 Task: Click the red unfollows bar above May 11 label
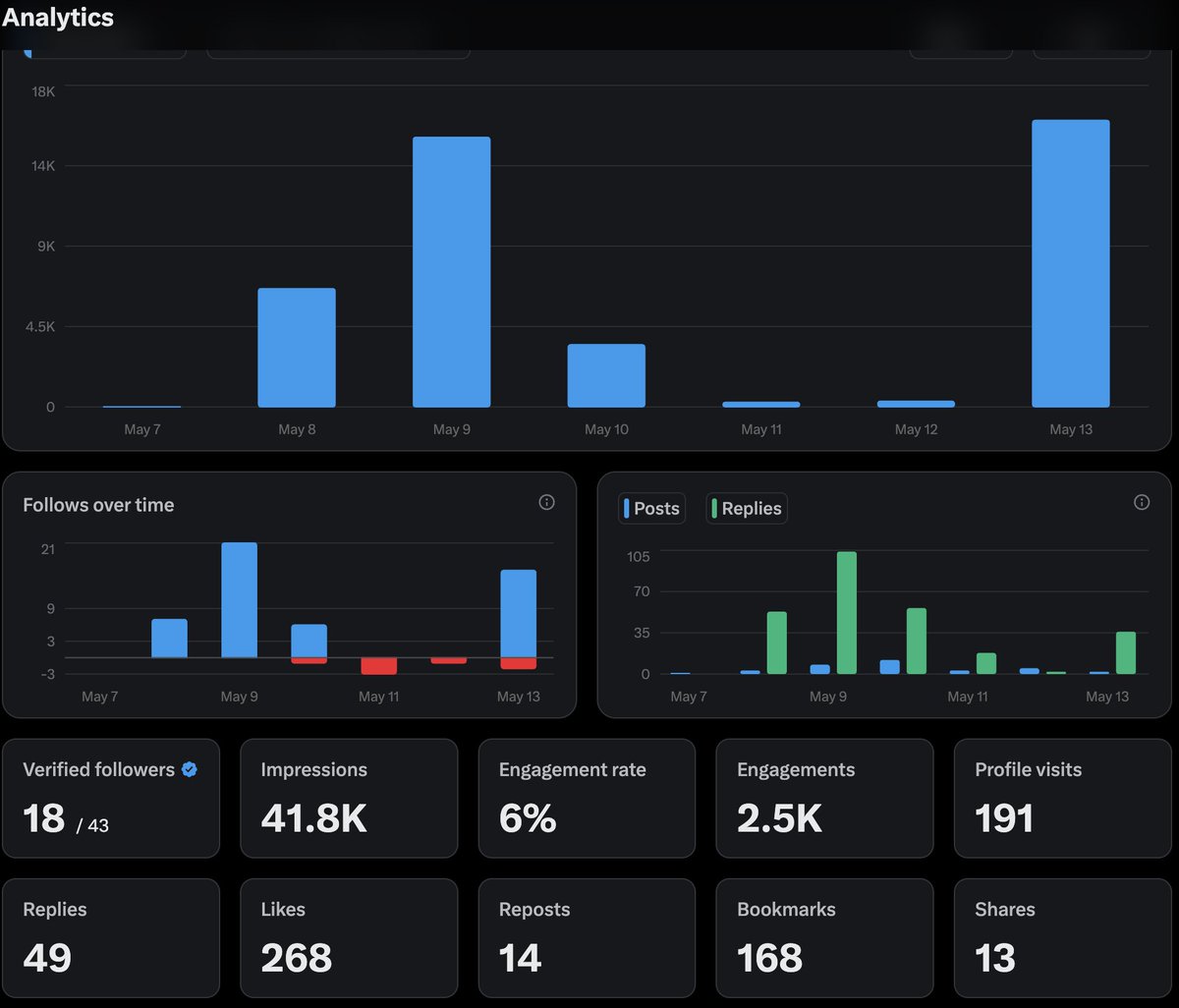(379, 666)
